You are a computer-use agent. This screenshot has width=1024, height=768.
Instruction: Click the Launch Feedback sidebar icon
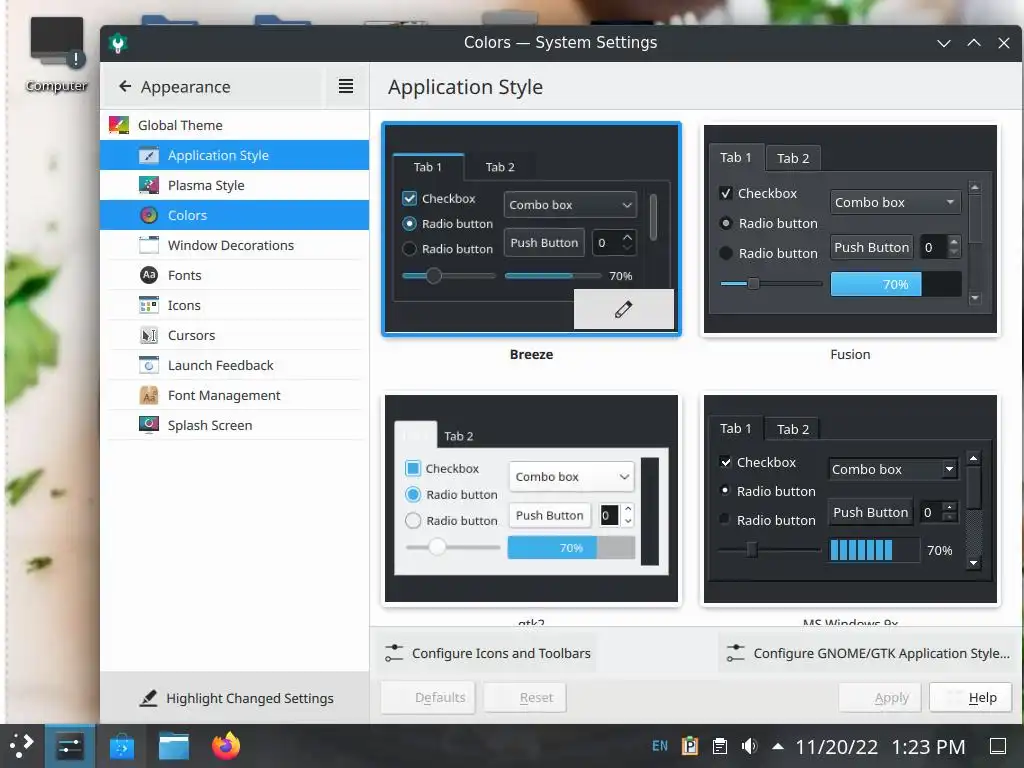click(149, 365)
